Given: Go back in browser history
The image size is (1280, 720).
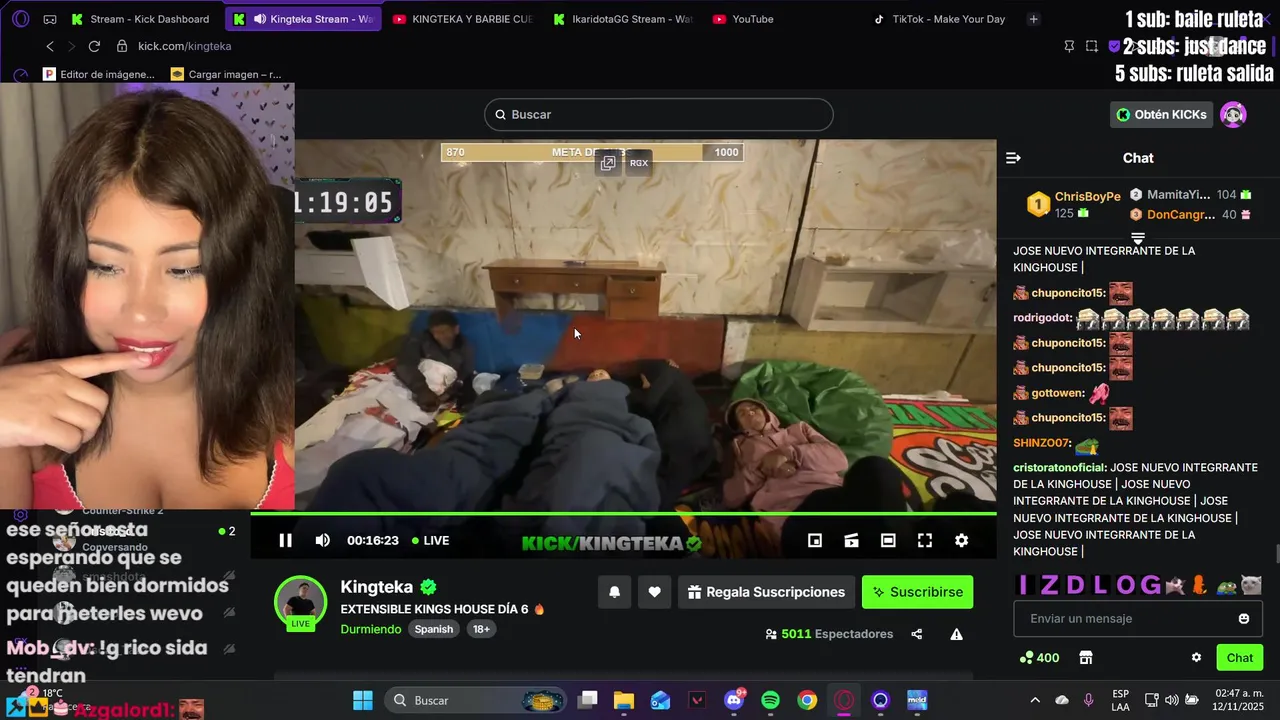Looking at the screenshot, I should click(50, 46).
